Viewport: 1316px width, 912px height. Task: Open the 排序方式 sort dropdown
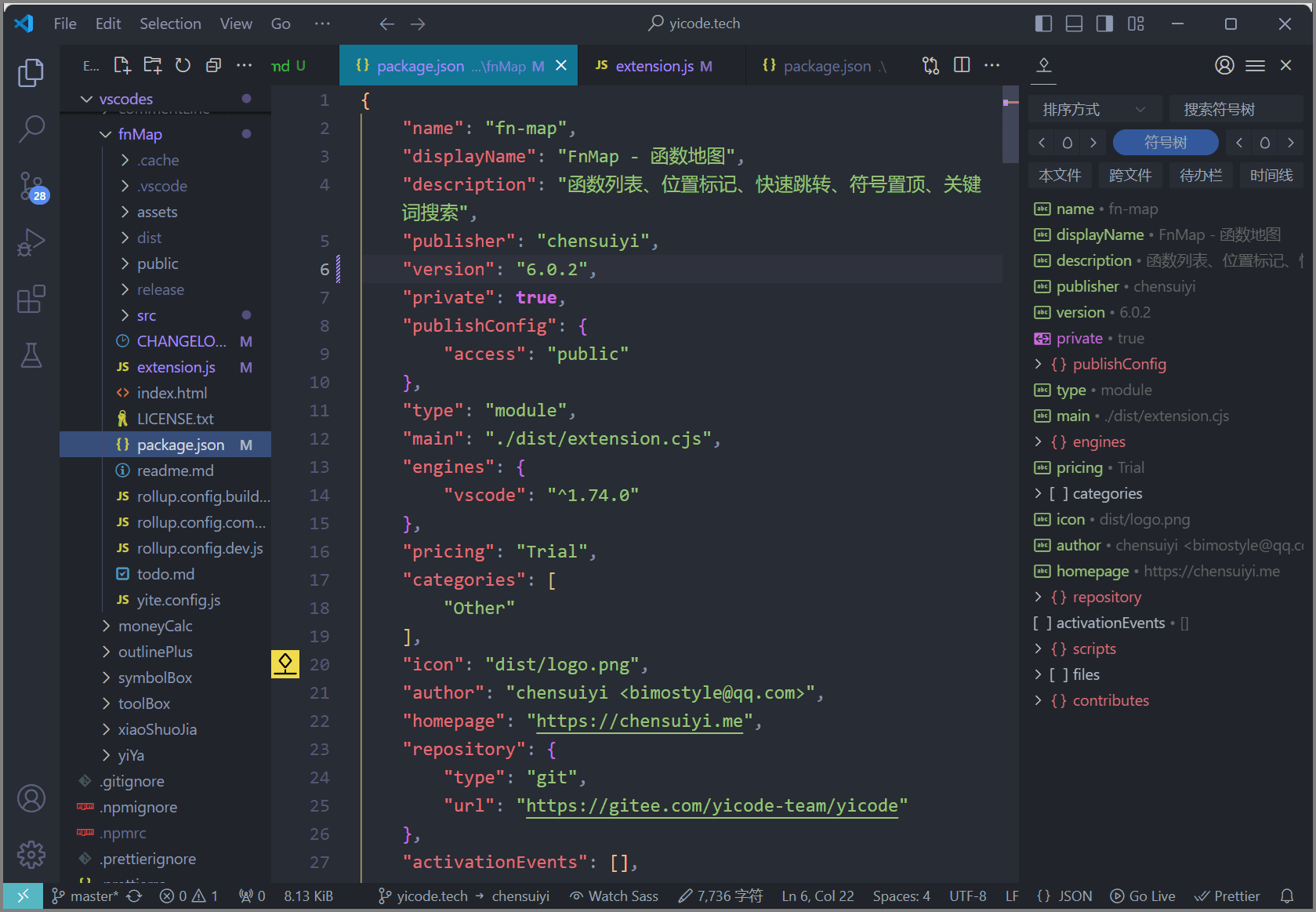click(1095, 110)
